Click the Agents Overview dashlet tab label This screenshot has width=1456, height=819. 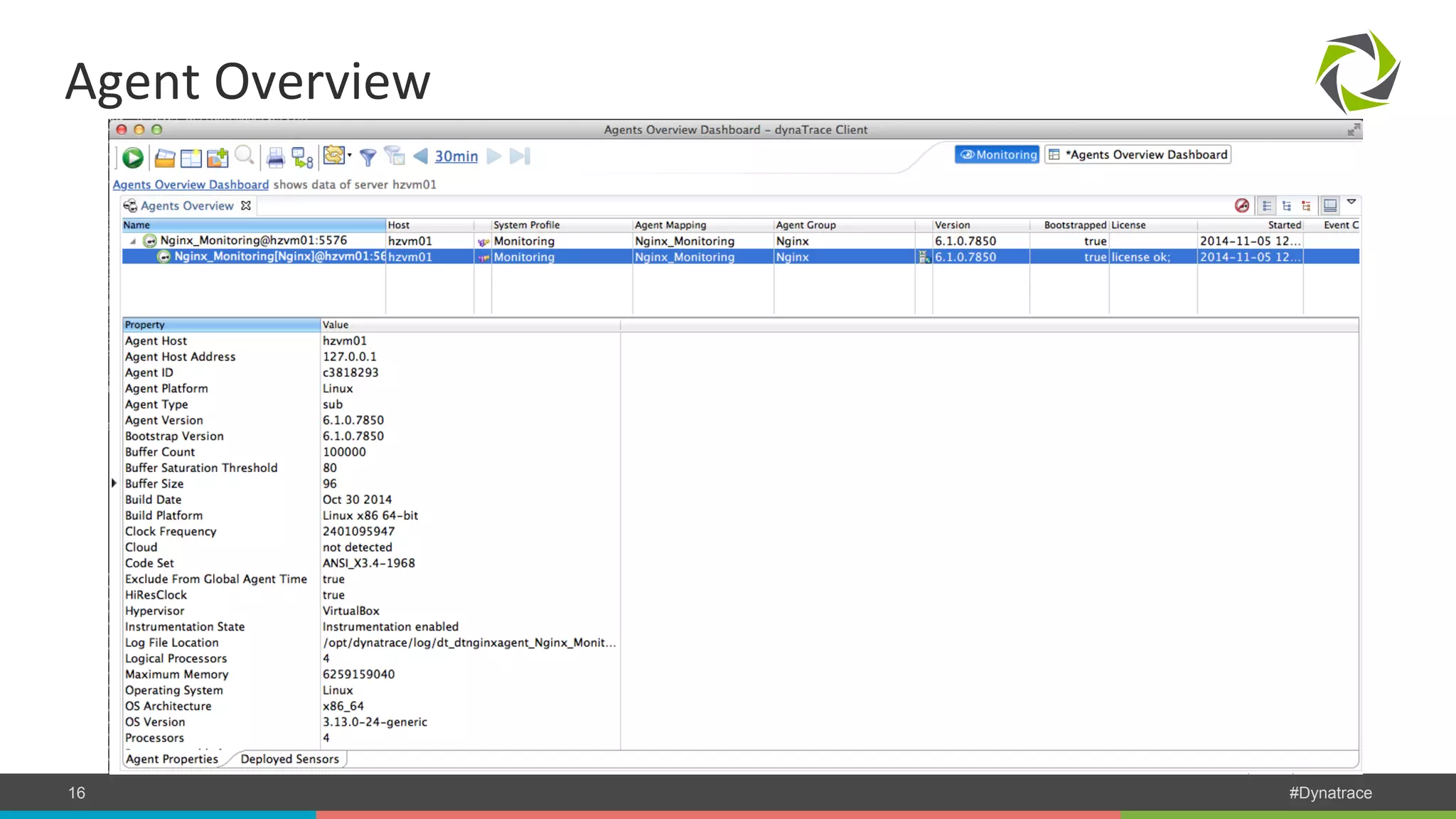tap(187, 205)
